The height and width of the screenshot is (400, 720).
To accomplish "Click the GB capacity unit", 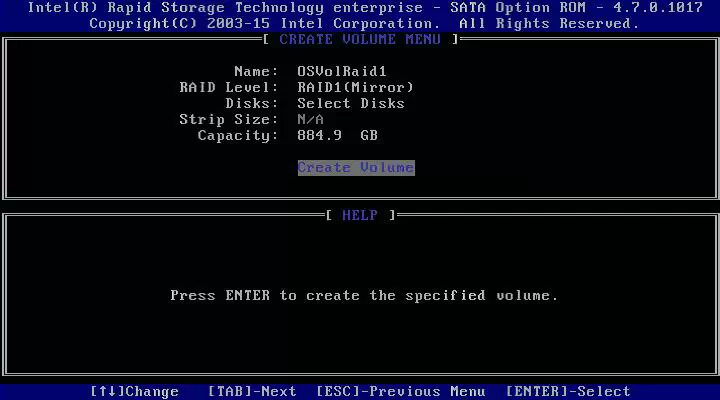I will click(x=369, y=135).
